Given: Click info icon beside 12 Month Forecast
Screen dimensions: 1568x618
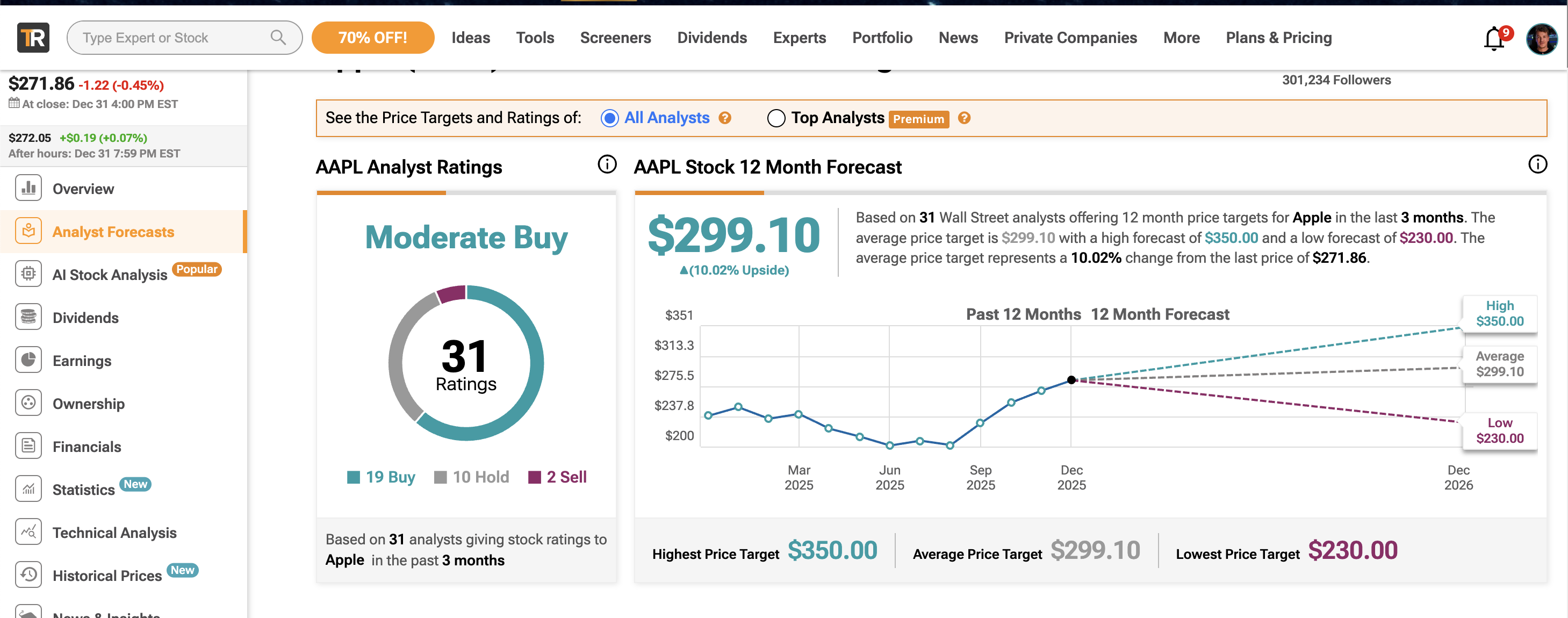Looking at the screenshot, I should (x=1537, y=164).
